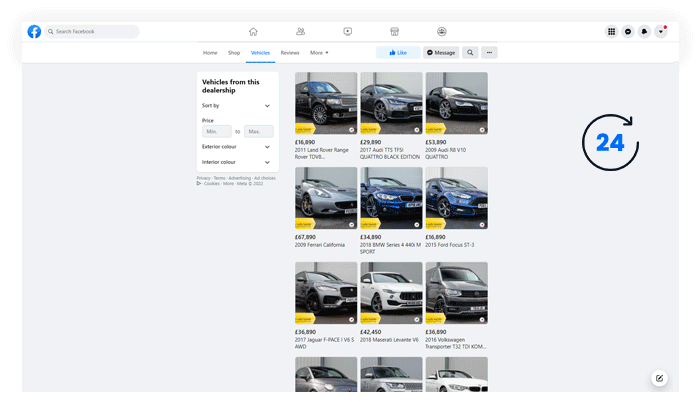700x414 pixels.
Task: Open the 2009 Ferrari California photo
Action: pos(326,198)
